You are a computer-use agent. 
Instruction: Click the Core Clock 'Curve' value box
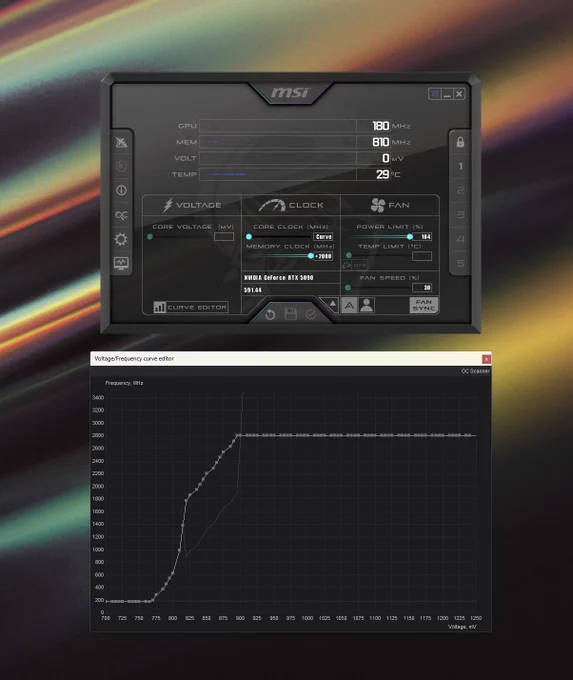click(323, 237)
